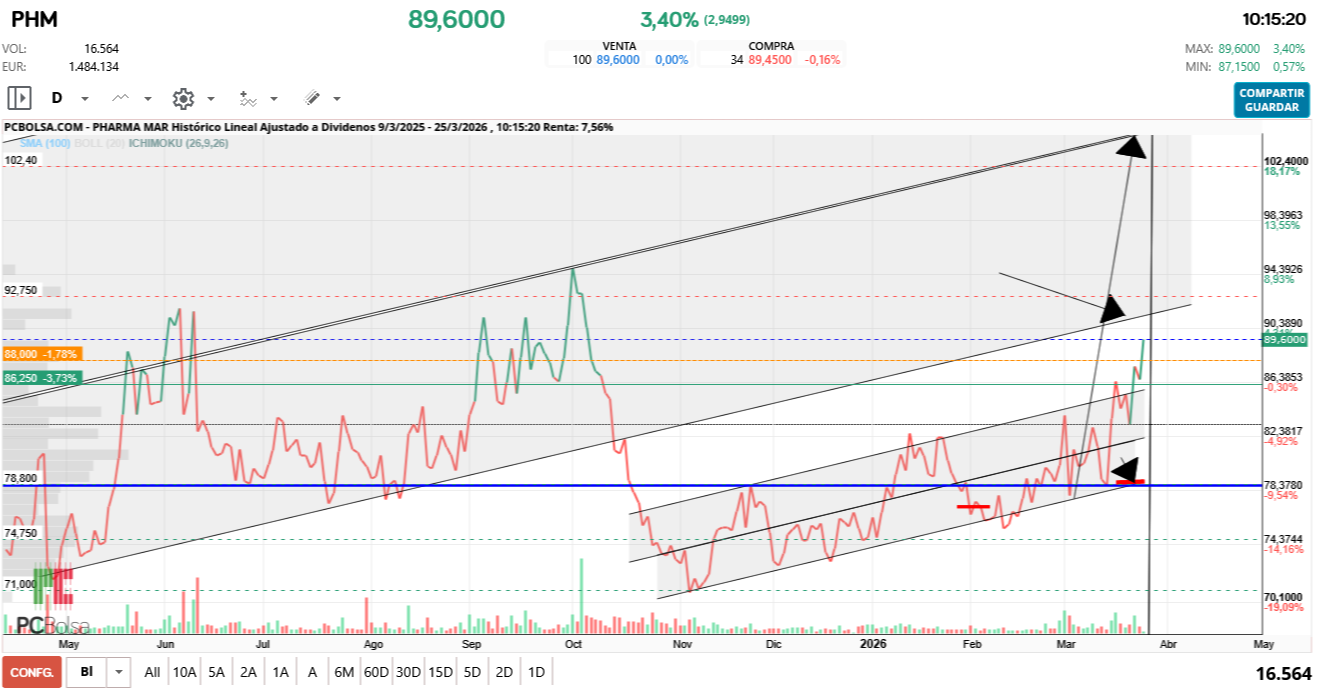Expand the dropdown arrow beside the pencil tool
Viewport: 1325px width, 693px height.
click(336, 99)
